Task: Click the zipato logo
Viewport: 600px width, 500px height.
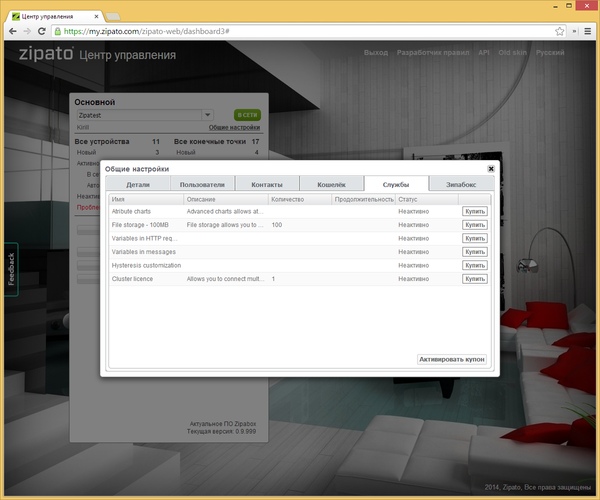Action: 46,54
